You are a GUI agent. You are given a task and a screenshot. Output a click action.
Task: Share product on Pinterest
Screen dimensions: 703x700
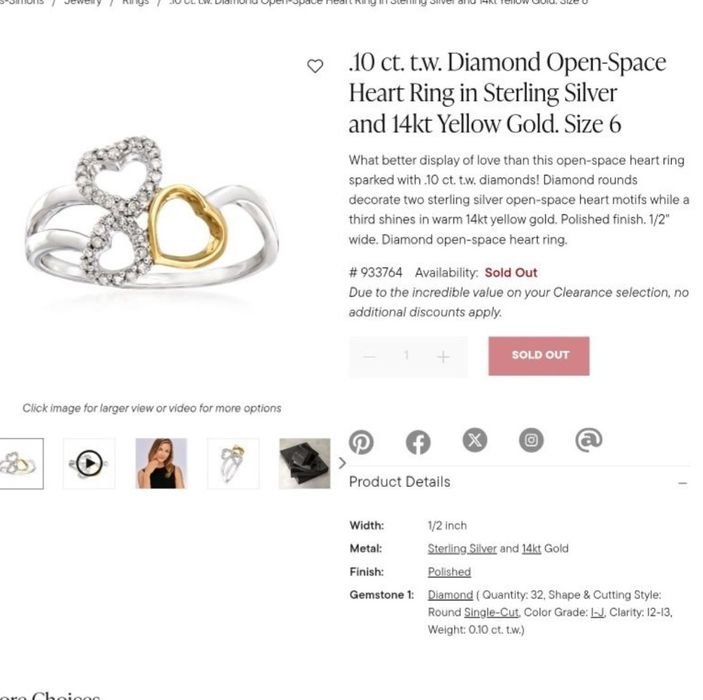pyautogui.click(x=361, y=442)
